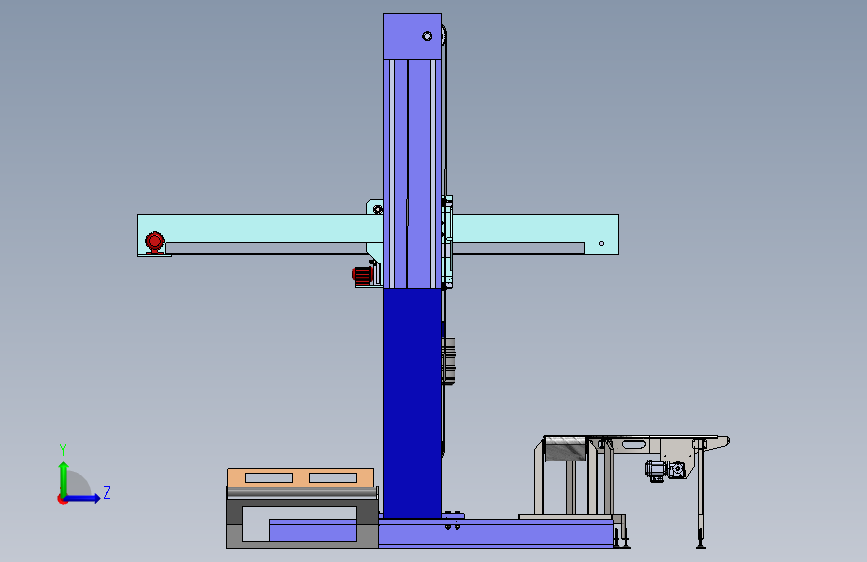Select the Y label of the triad
The height and width of the screenshot is (562, 867).
pyautogui.click(x=63, y=450)
